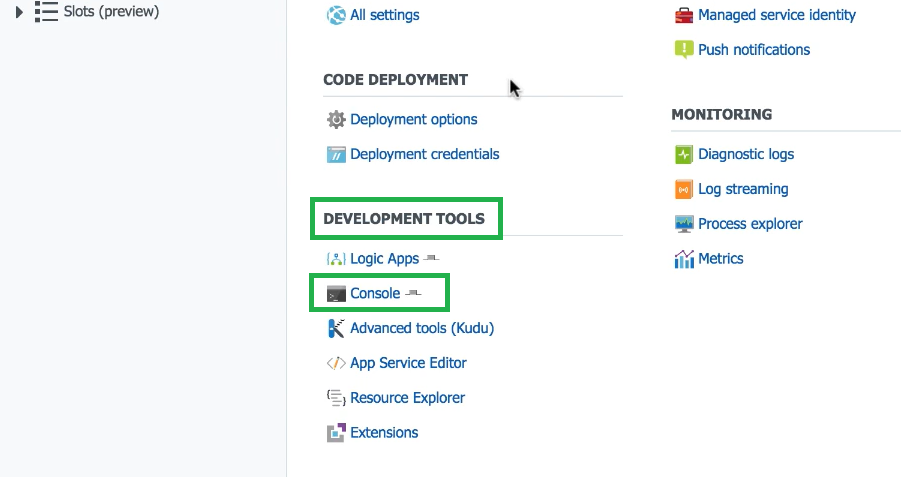Viewport: 901px width, 477px height.
Task: Click the Push notifications icon
Action: (684, 49)
